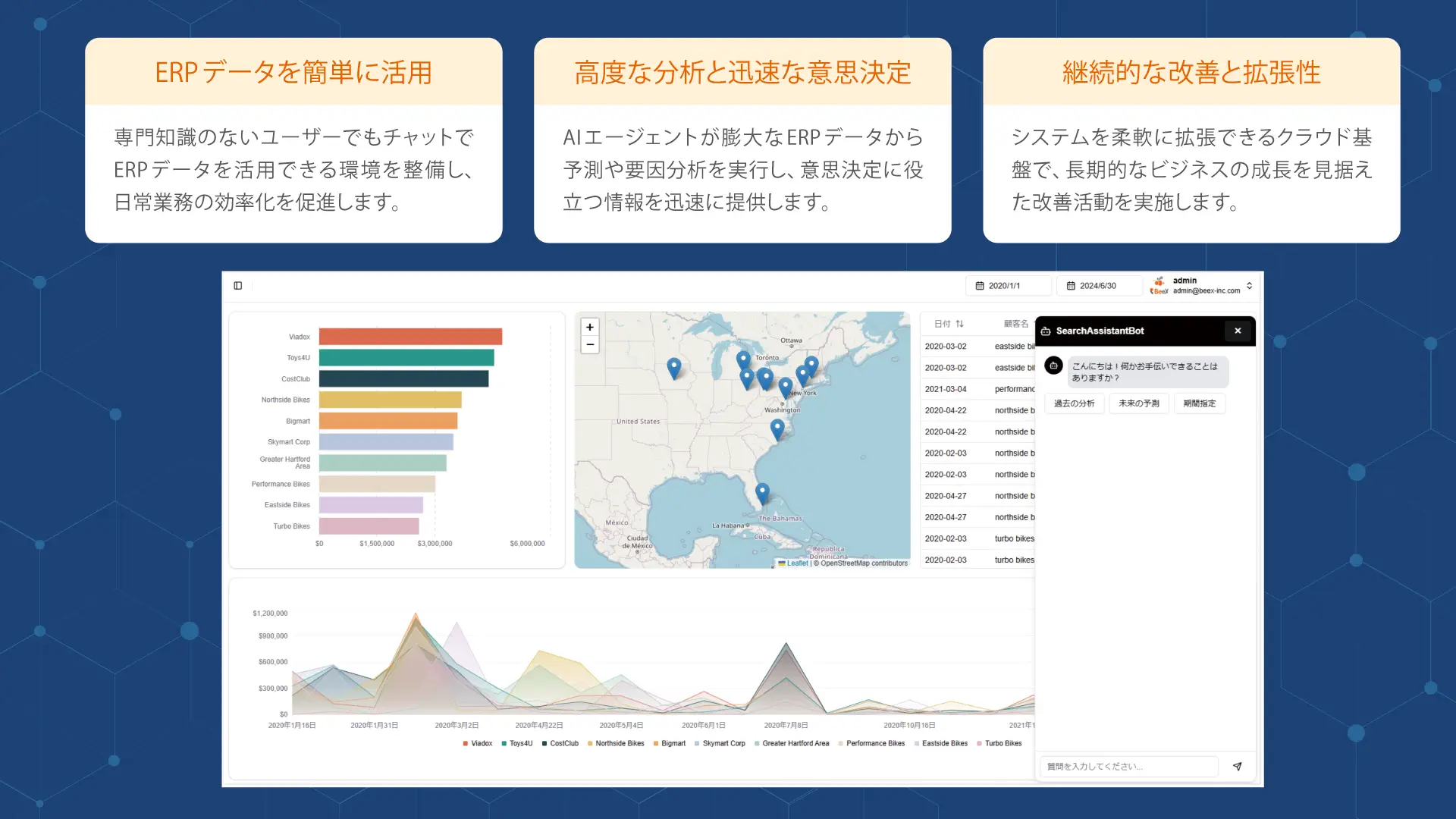Open the 2024/6/30 end date picker
Screen dimensions: 1456x819
[1099, 286]
